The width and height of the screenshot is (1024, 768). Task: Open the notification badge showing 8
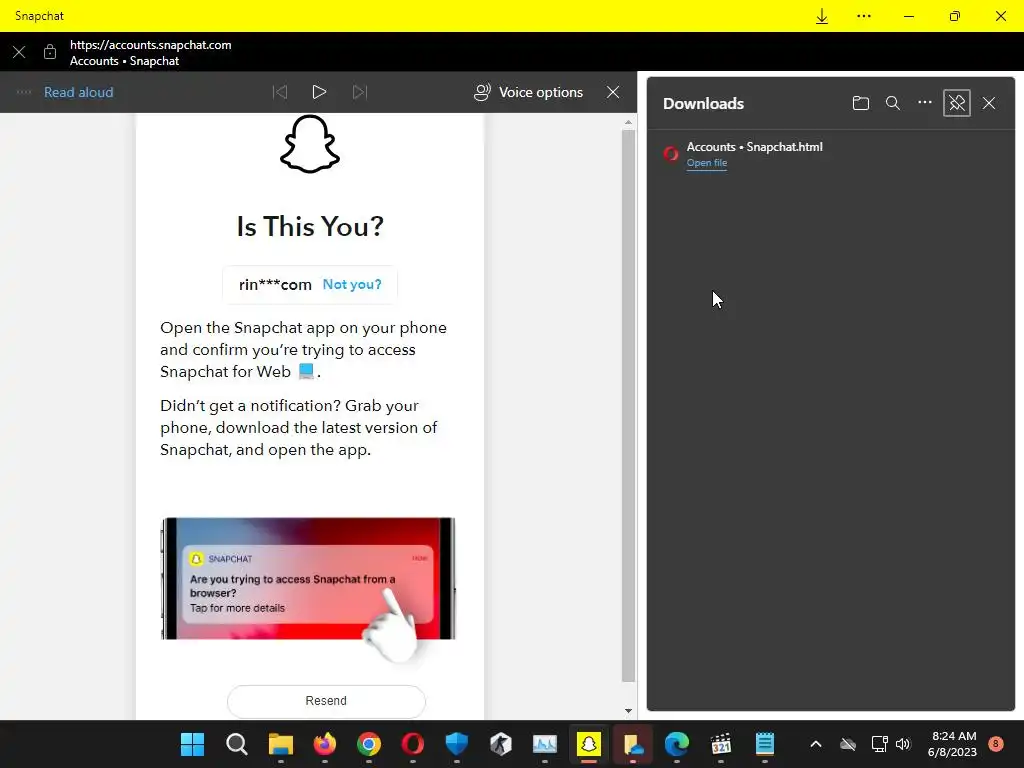click(x=996, y=743)
